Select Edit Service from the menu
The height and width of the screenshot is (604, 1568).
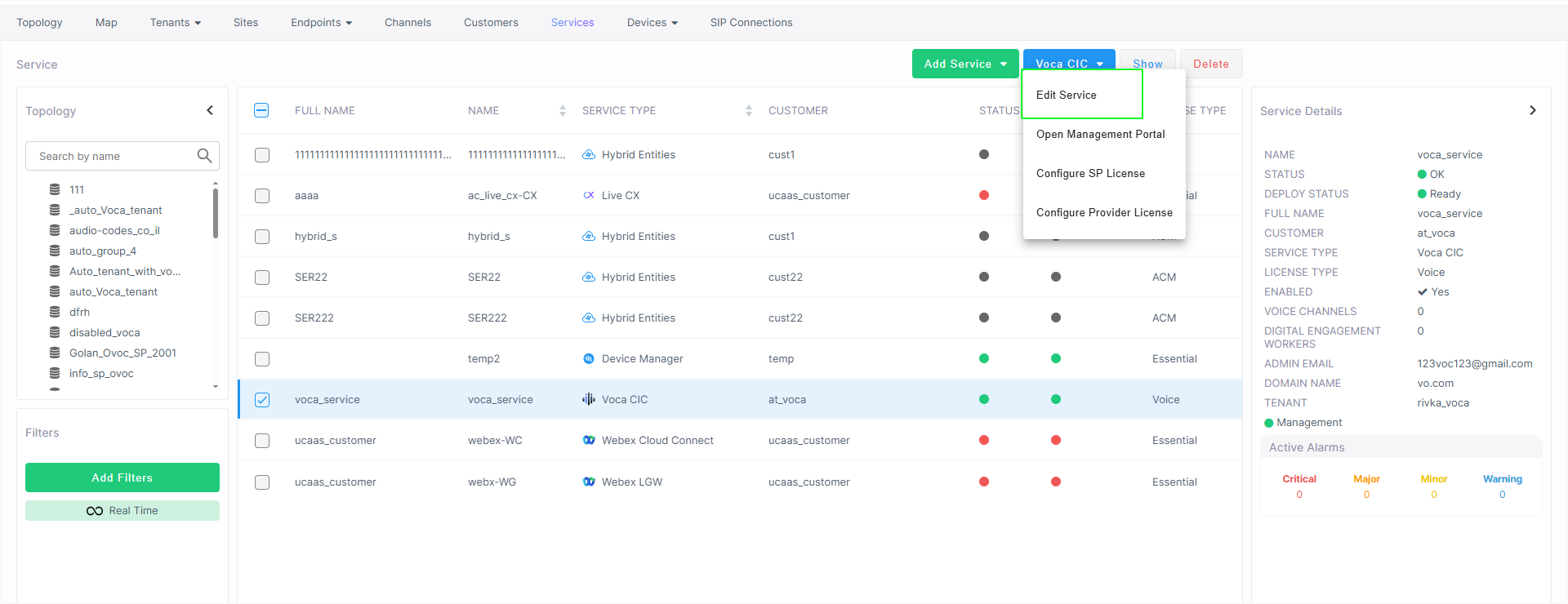tap(1066, 95)
